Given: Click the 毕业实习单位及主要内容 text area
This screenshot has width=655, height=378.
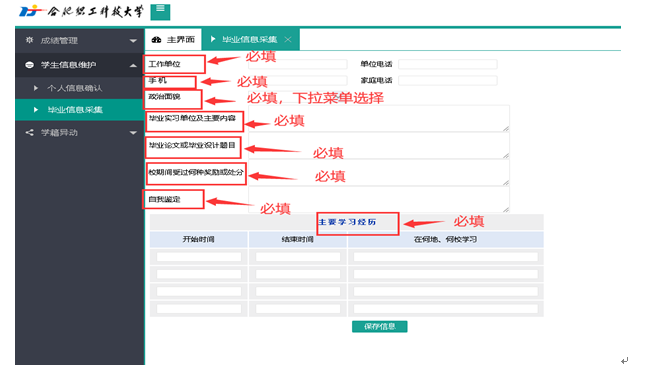Looking at the screenshot, I should tap(379, 118).
